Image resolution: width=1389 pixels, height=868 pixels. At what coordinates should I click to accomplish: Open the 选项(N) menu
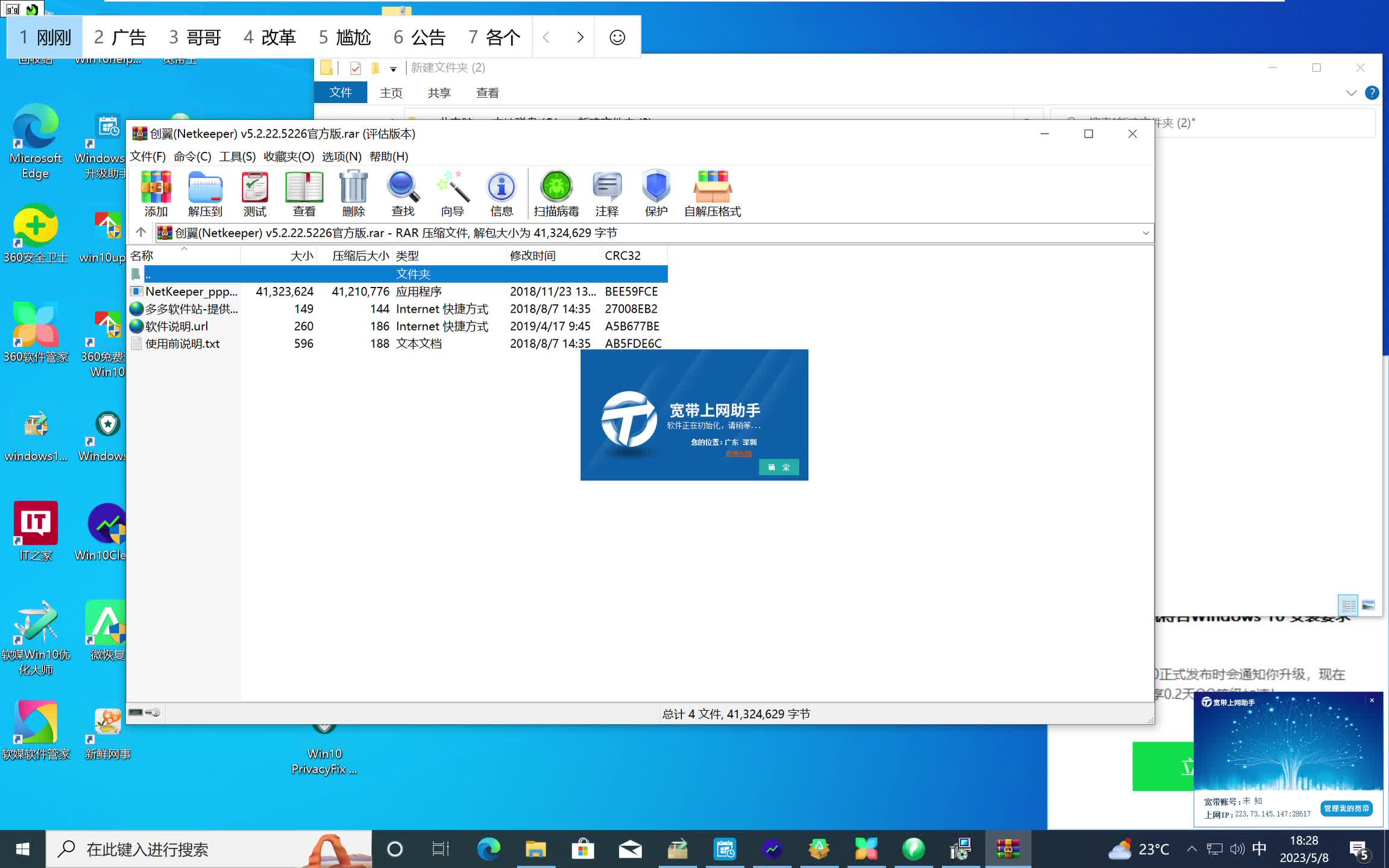(x=341, y=157)
